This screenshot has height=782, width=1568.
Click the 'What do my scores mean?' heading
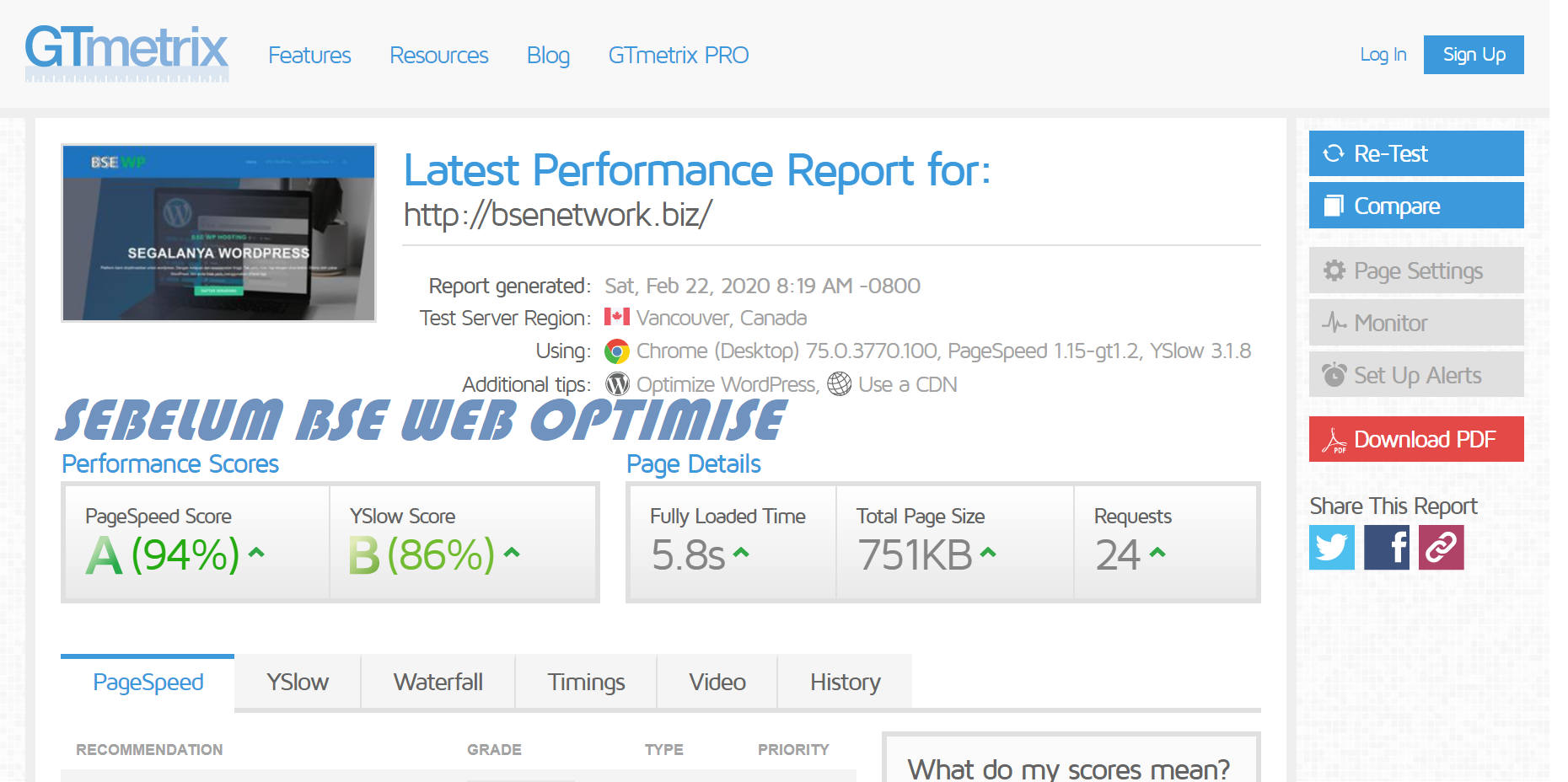(1068, 769)
